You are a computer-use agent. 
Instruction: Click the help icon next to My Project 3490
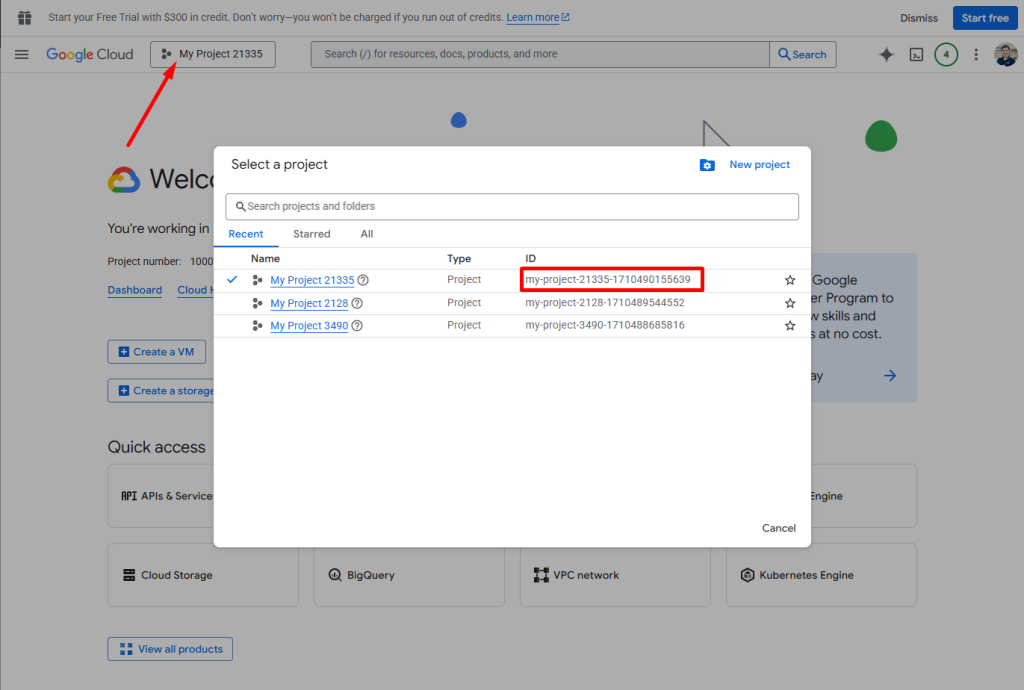pyautogui.click(x=357, y=325)
